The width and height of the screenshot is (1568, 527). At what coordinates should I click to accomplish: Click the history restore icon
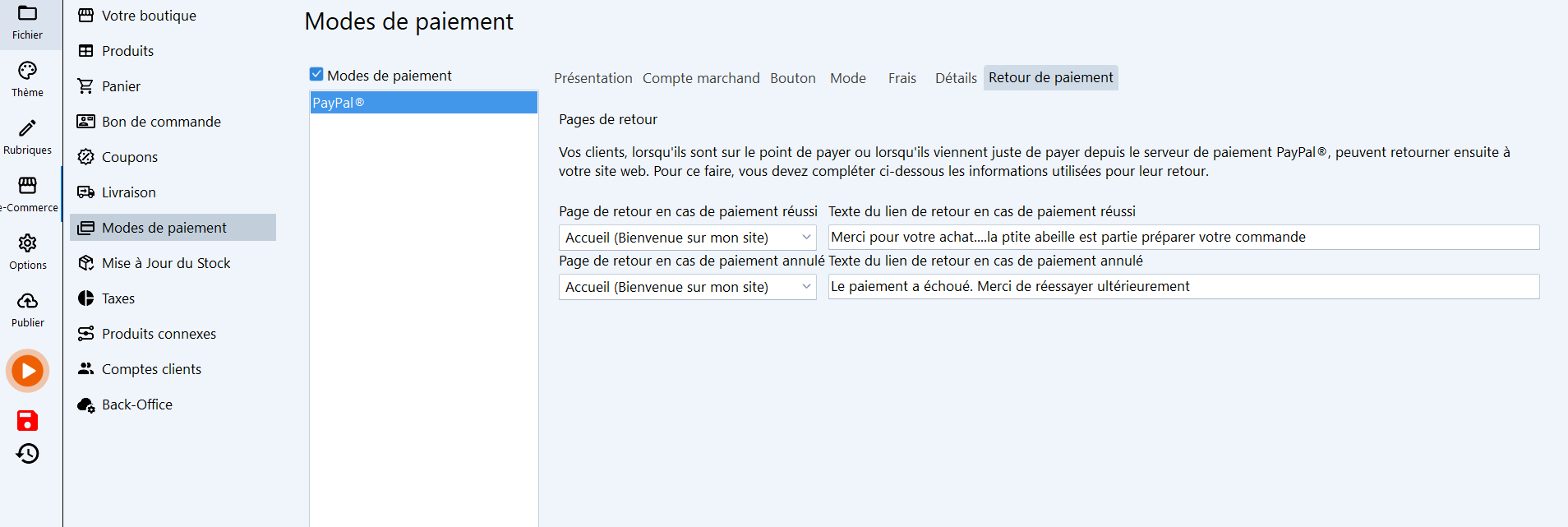point(27,454)
